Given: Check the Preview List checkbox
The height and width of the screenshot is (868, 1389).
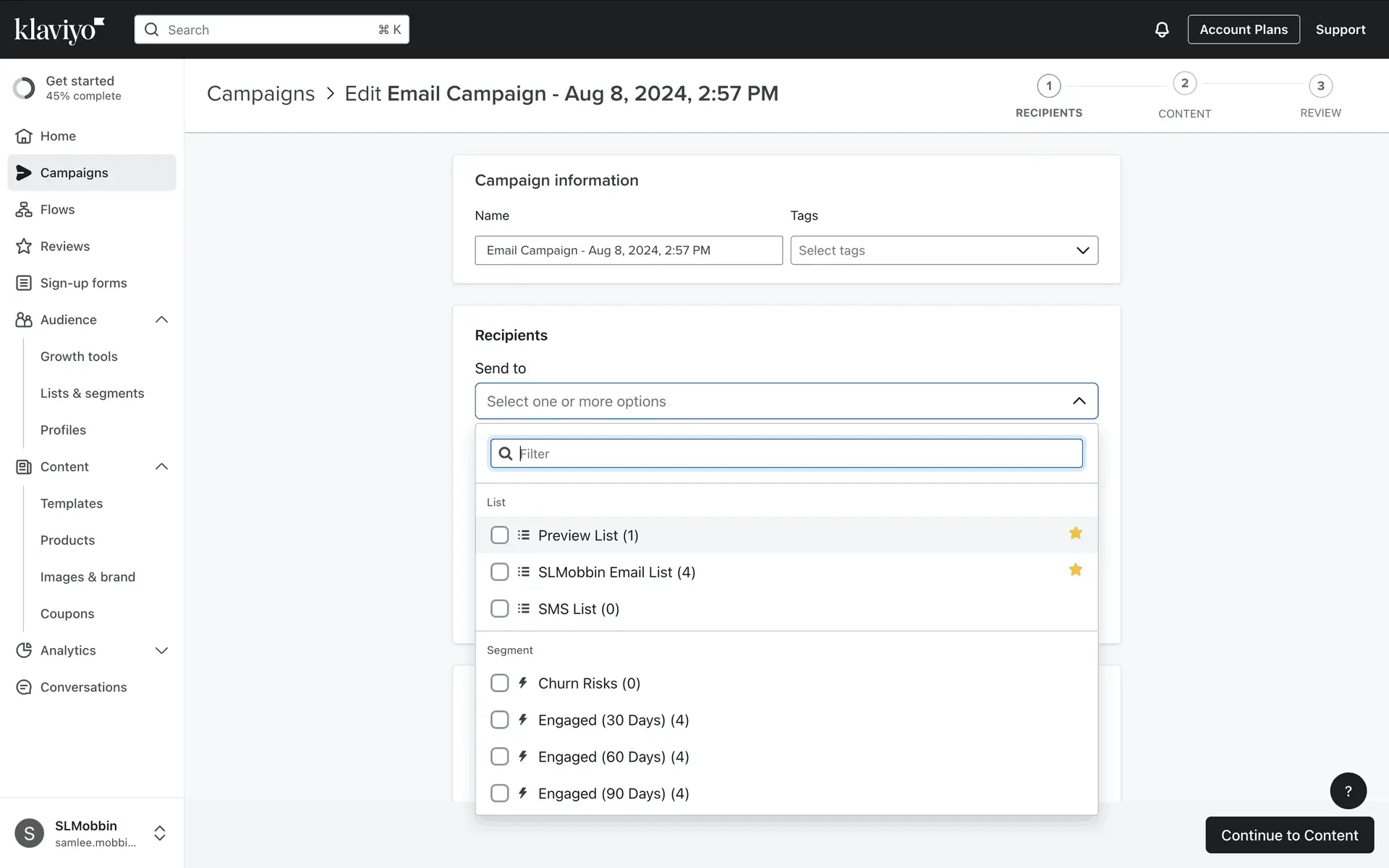Looking at the screenshot, I should [x=499, y=535].
